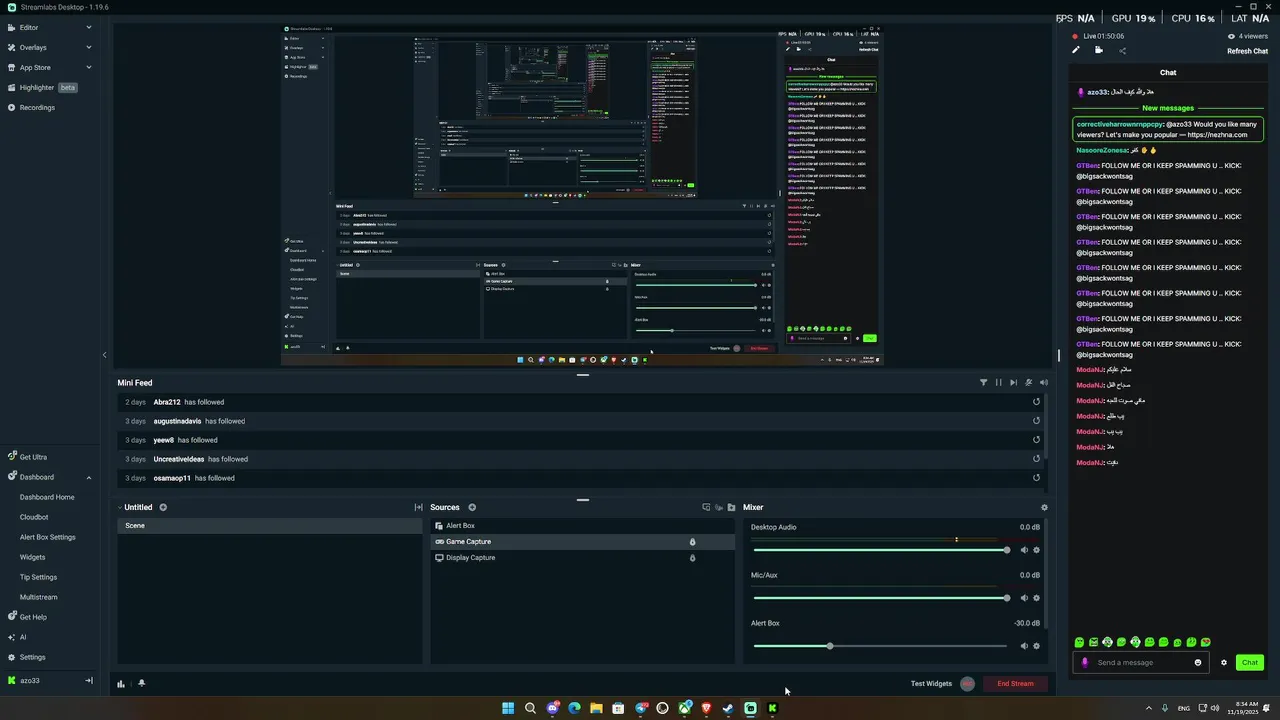Edit stream info with pencil icon
The image size is (1280, 720).
click(x=1076, y=50)
